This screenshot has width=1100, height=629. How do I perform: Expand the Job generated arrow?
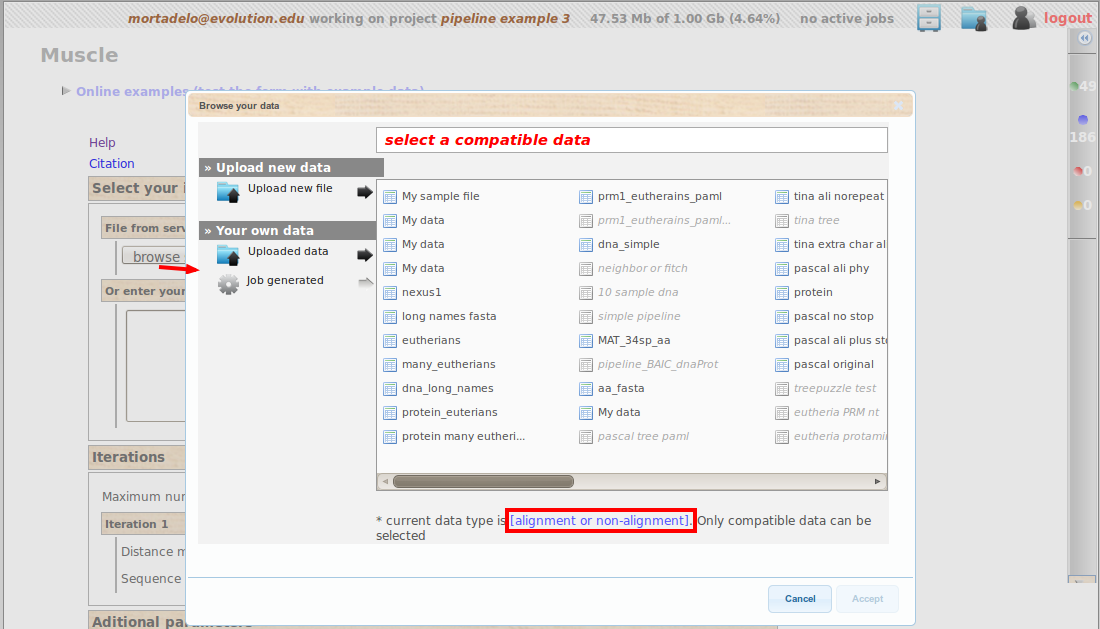coord(365,283)
